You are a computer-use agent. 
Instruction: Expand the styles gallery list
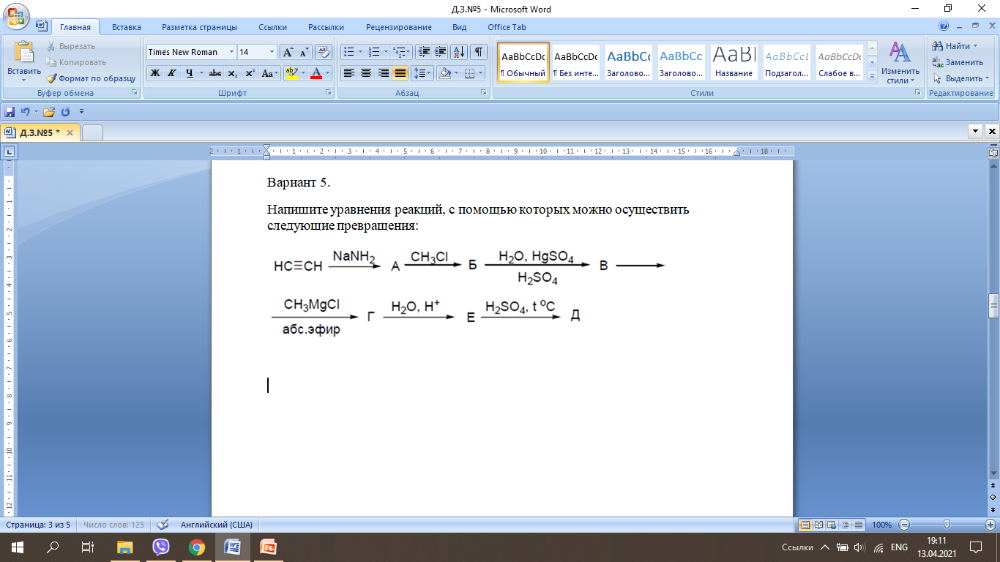[x=872, y=73]
